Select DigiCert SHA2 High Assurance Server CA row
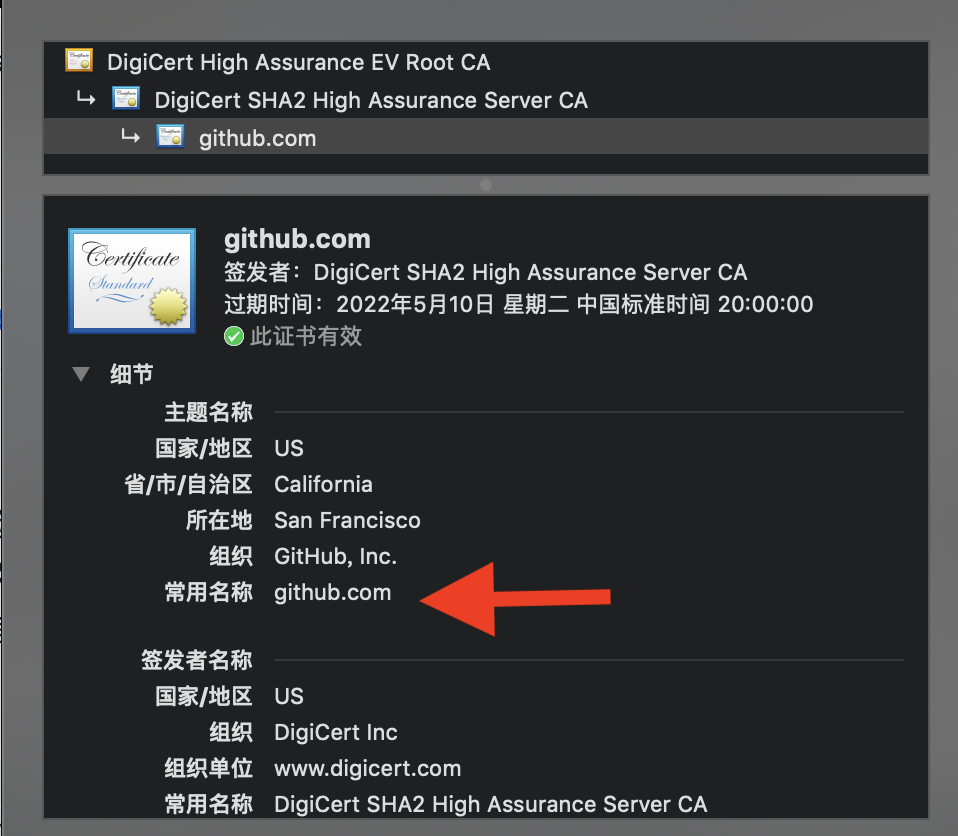Viewport: 958px width, 836px height. pos(370,100)
